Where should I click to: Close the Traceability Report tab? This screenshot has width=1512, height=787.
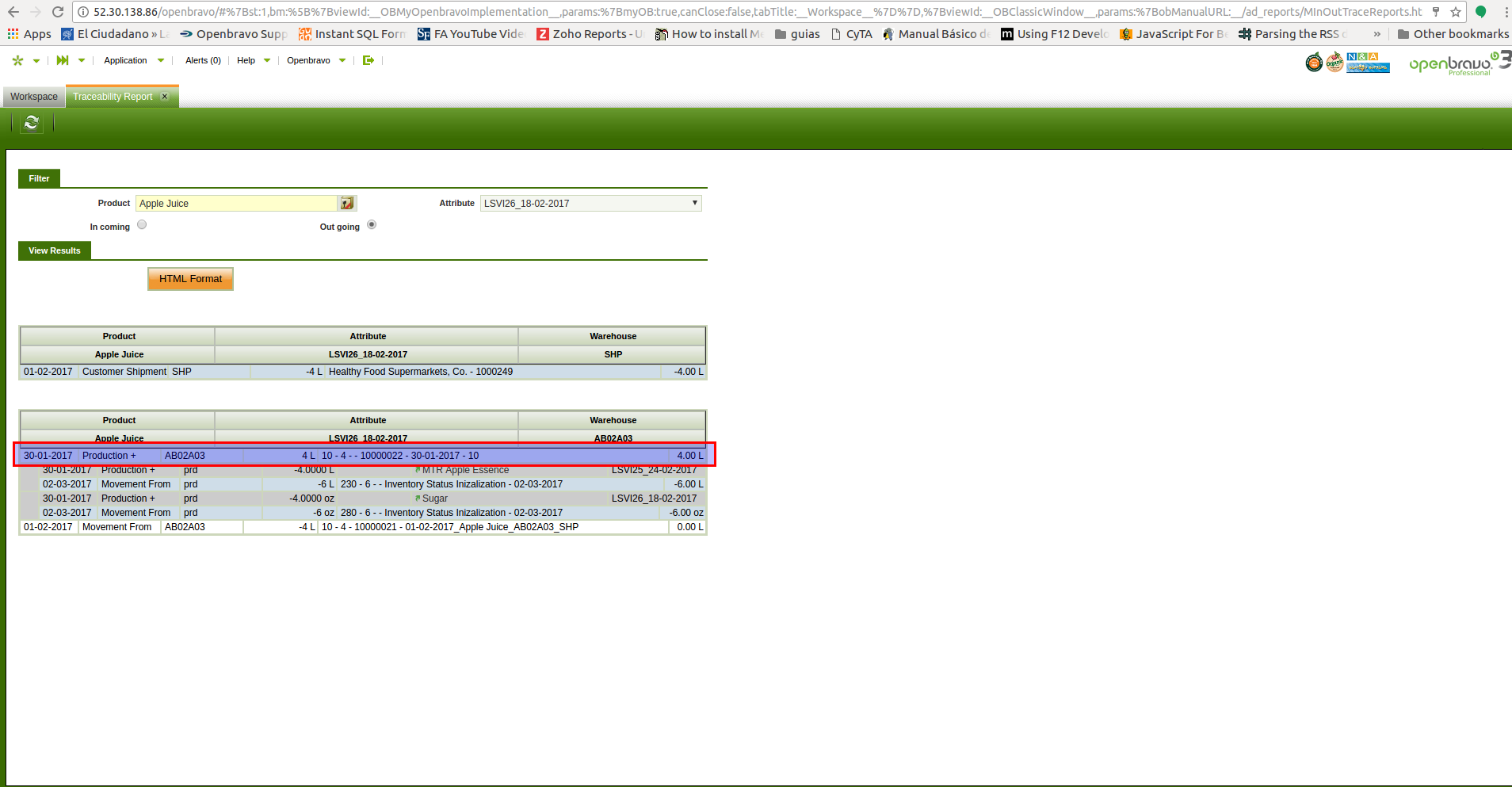point(165,97)
